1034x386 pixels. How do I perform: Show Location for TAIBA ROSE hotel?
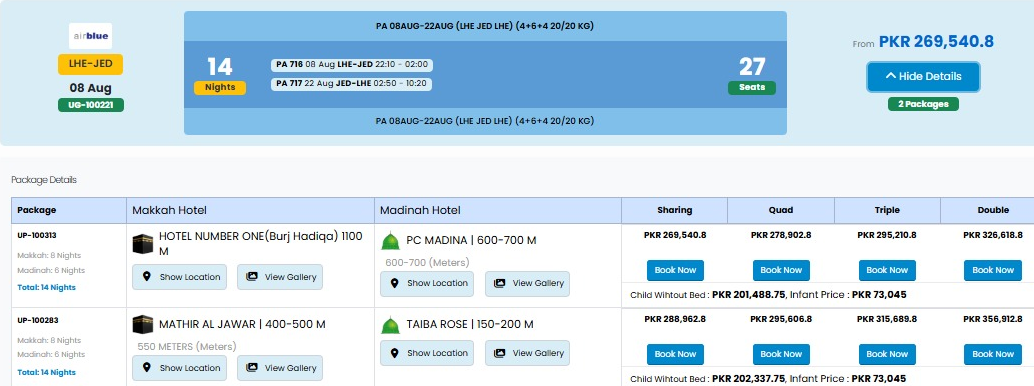pos(427,353)
